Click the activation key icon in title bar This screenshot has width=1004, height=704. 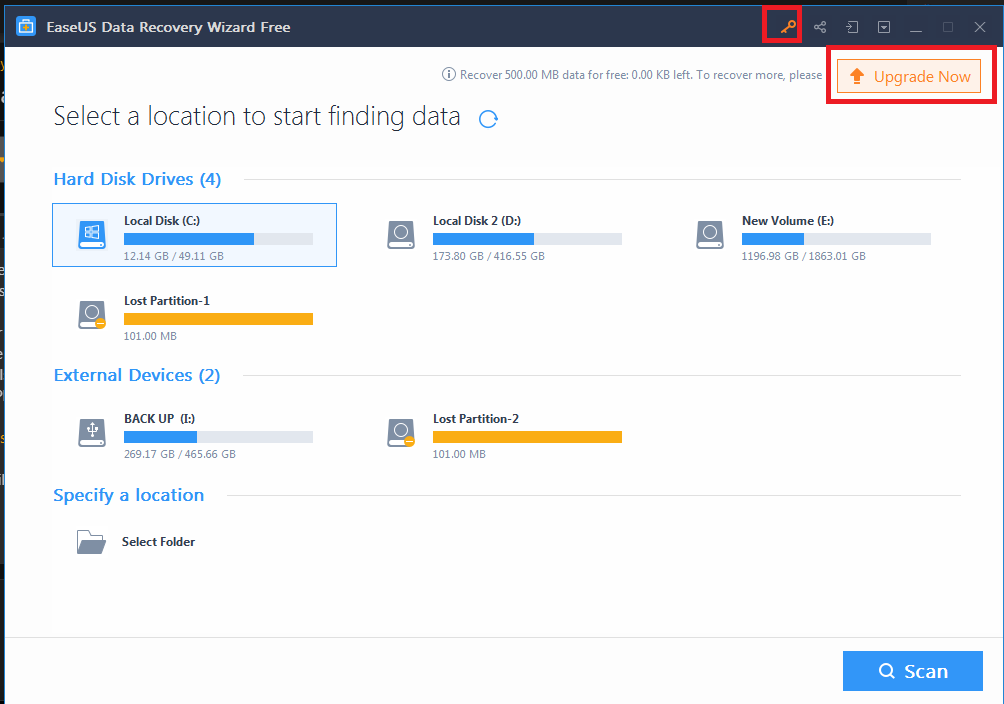click(x=788, y=27)
